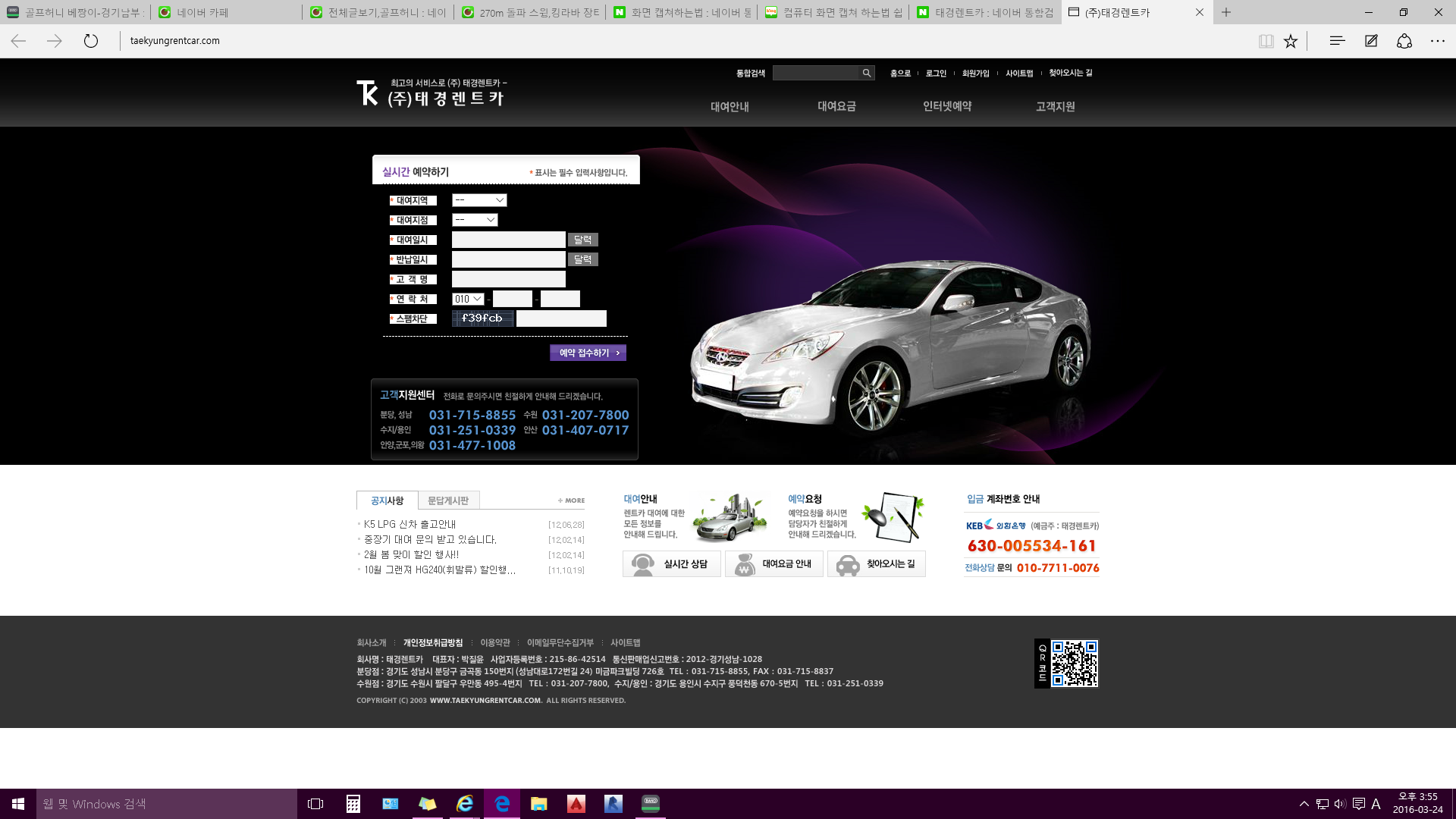Open the 010 phone prefix dropdown

click(x=468, y=299)
